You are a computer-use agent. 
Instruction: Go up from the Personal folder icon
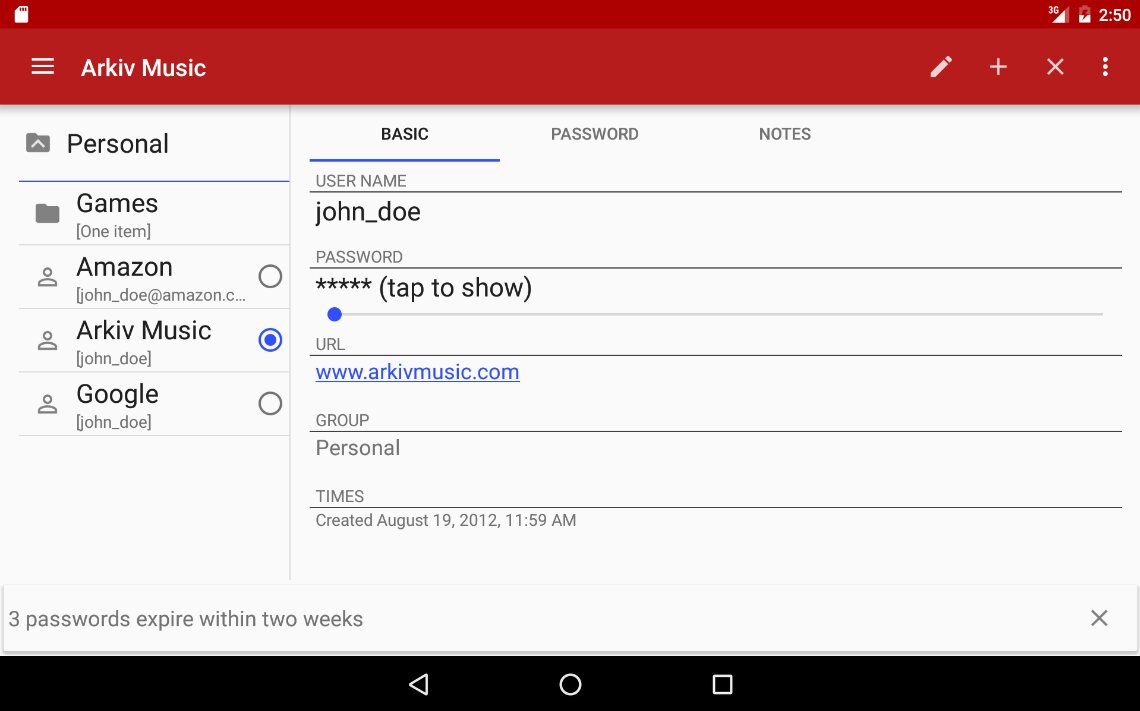[x=37, y=143]
